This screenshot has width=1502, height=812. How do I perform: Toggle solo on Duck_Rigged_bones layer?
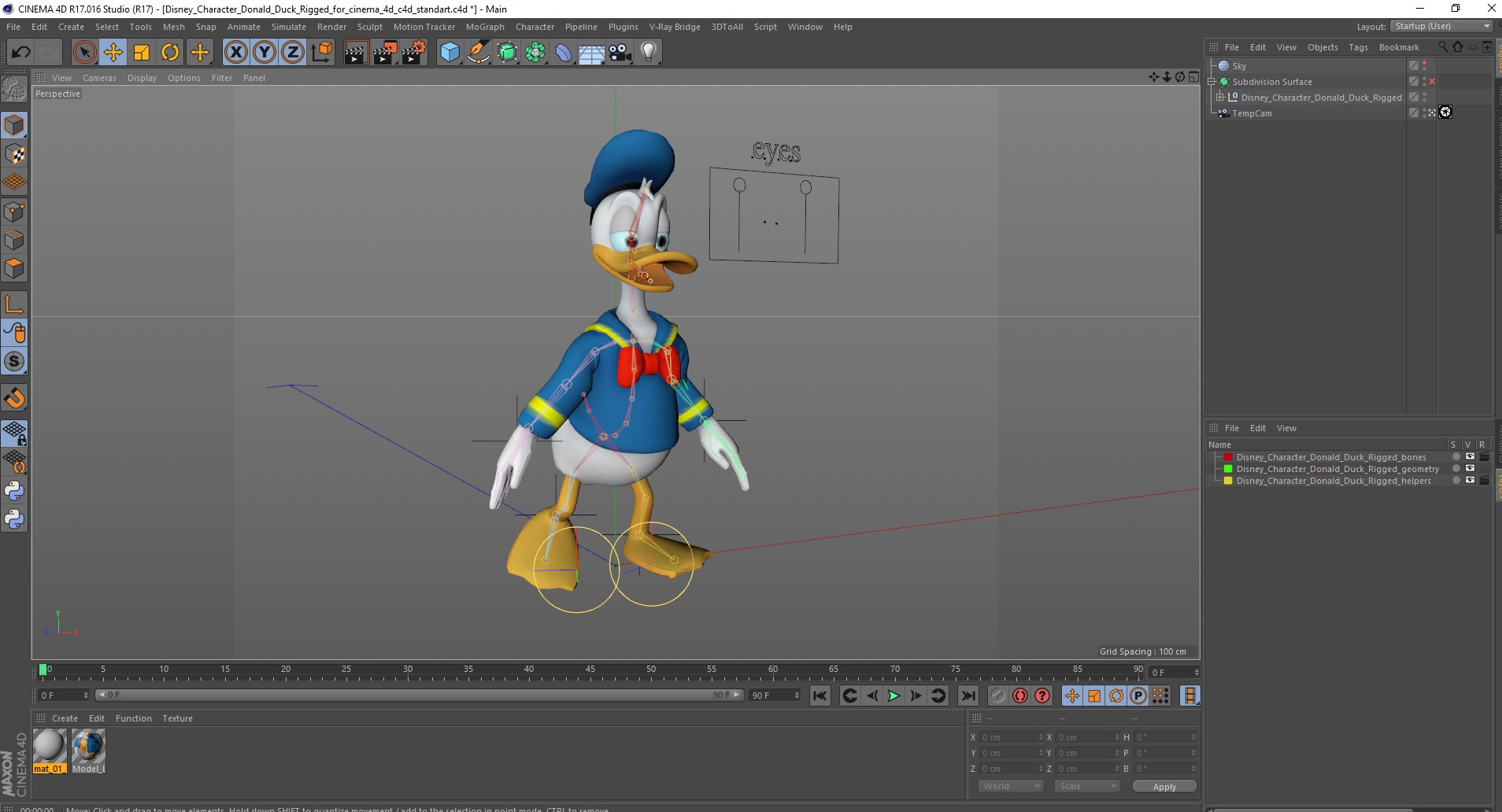coord(1456,457)
